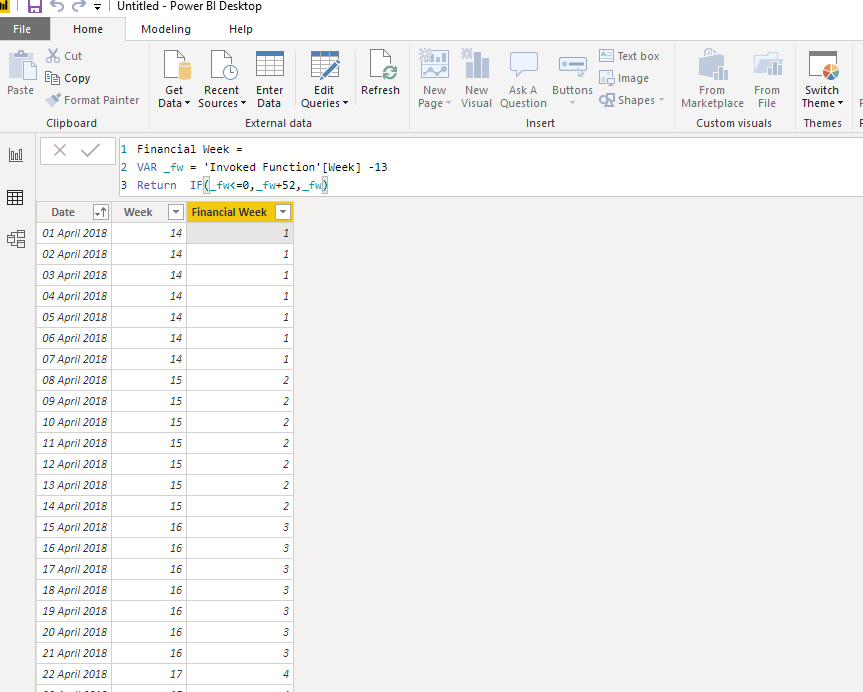Open the File menu
The height and width of the screenshot is (692, 863).
click(x=22, y=29)
